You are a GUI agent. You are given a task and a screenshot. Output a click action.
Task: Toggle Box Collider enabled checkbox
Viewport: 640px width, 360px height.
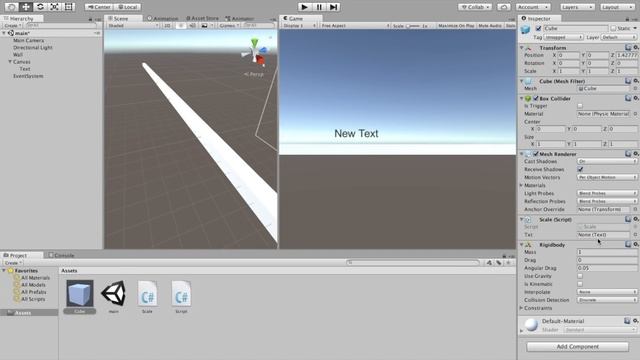coord(536,98)
